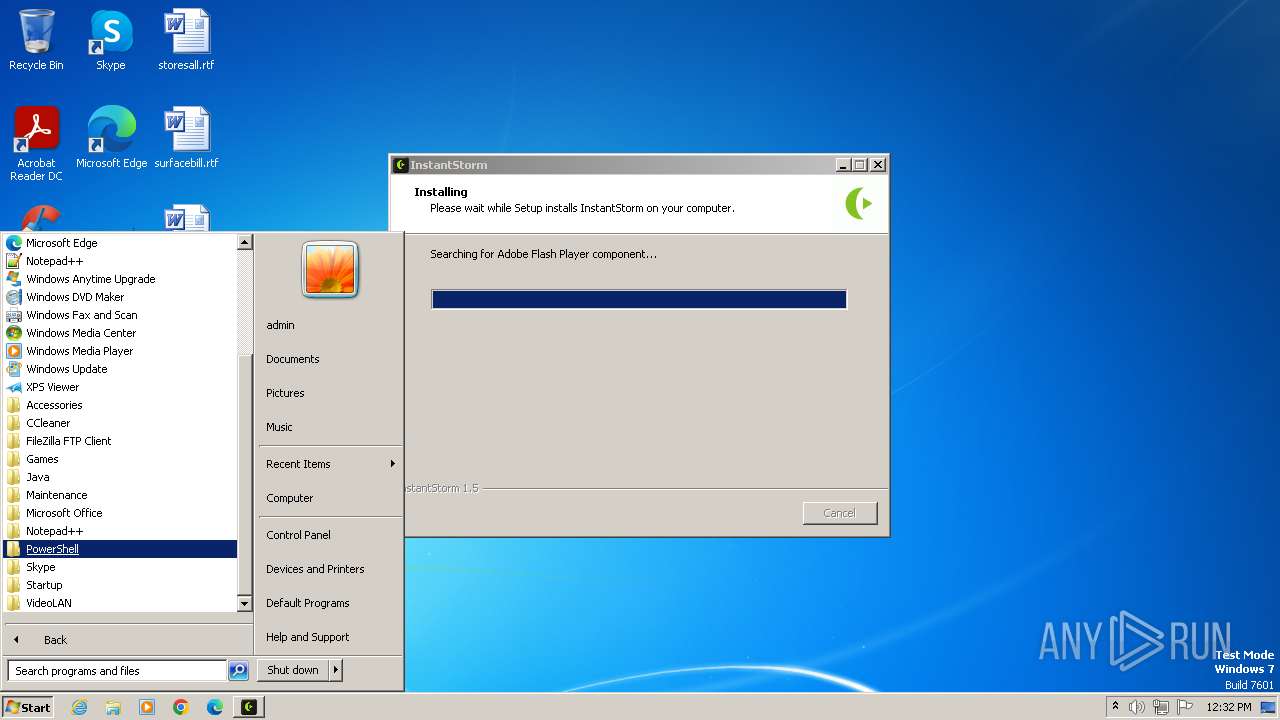Click the volume speaker tray icon
Screen dimensions: 1280x720
[1137, 707]
